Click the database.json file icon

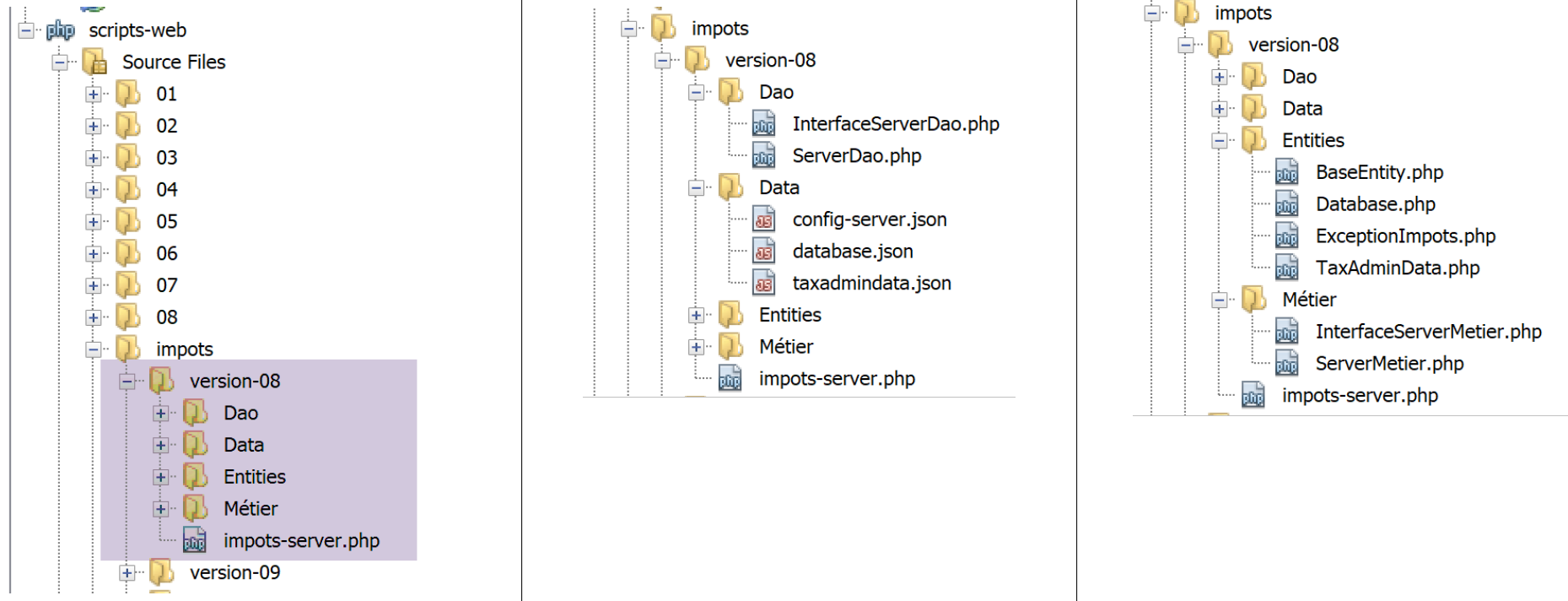(x=763, y=252)
